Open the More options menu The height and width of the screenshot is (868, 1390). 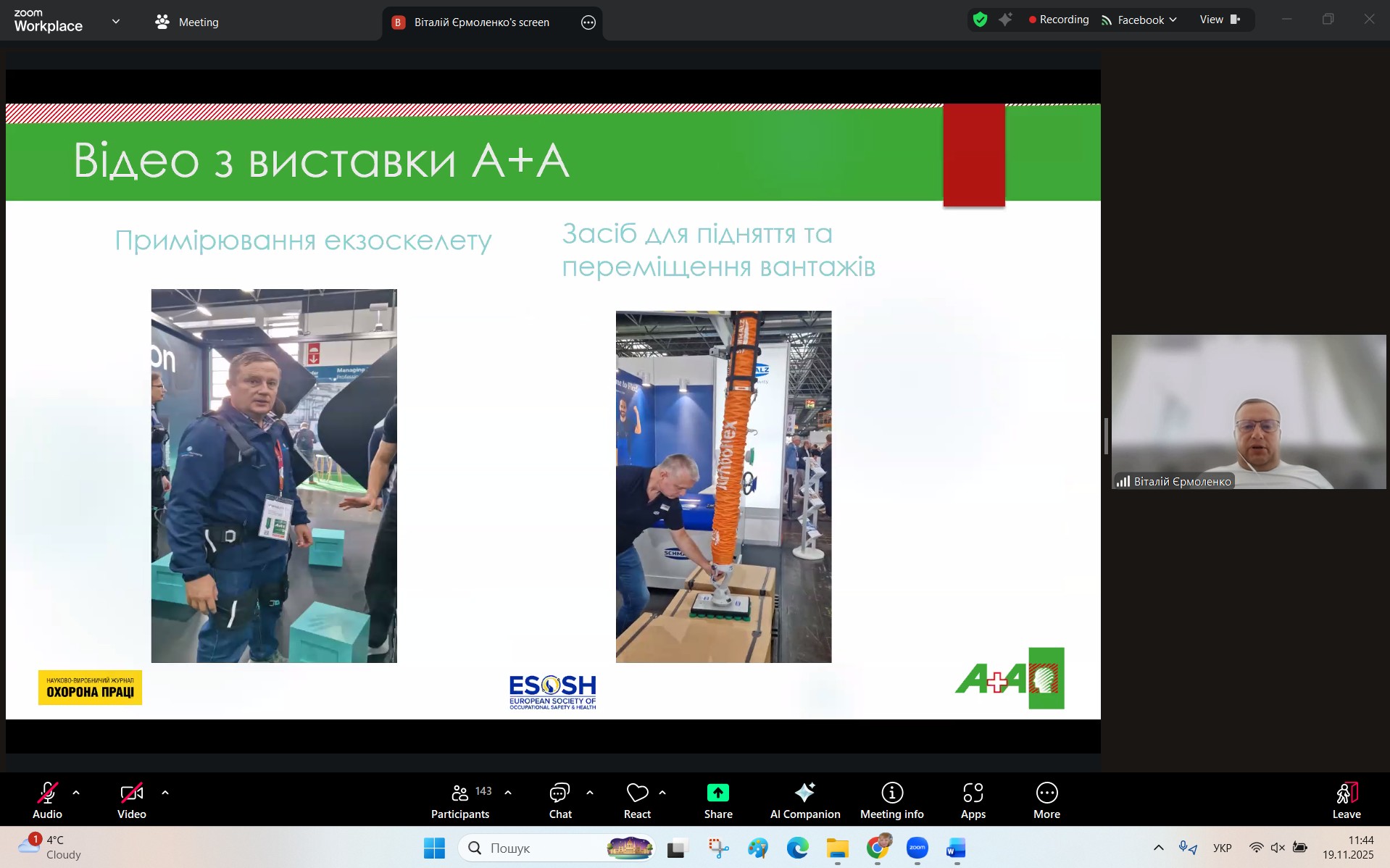(x=1046, y=801)
